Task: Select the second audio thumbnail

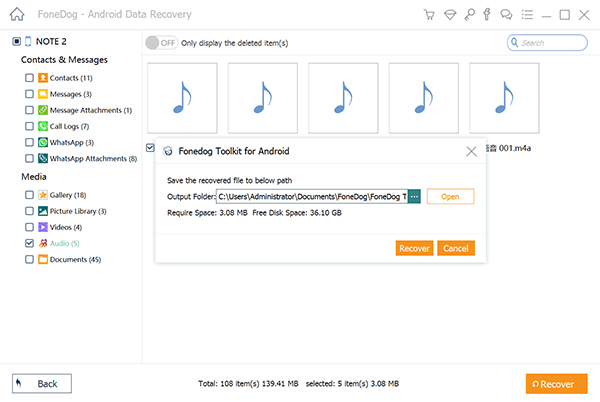Action: tap(263, 98)
